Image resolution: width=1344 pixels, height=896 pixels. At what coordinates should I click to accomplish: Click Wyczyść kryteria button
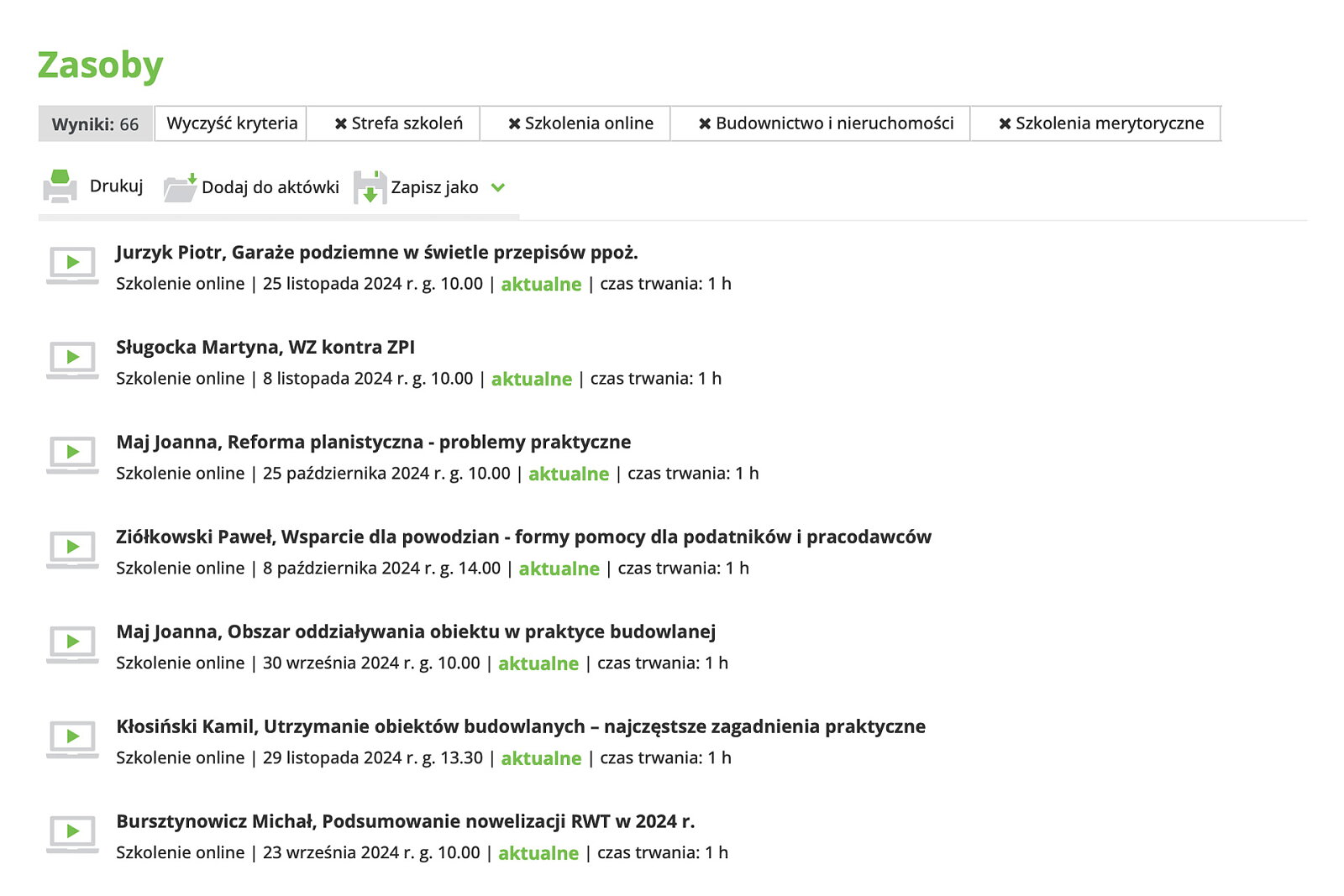(x=232, y=123)
